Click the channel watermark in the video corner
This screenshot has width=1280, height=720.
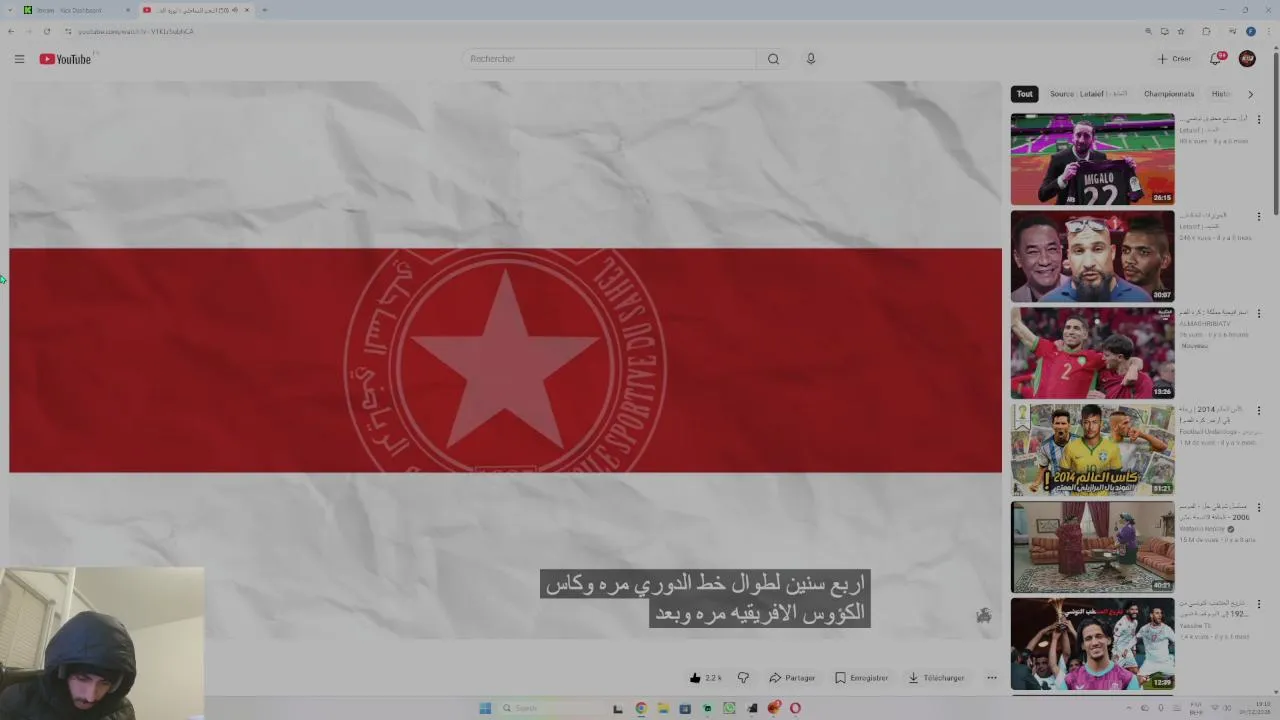[984, 616]
